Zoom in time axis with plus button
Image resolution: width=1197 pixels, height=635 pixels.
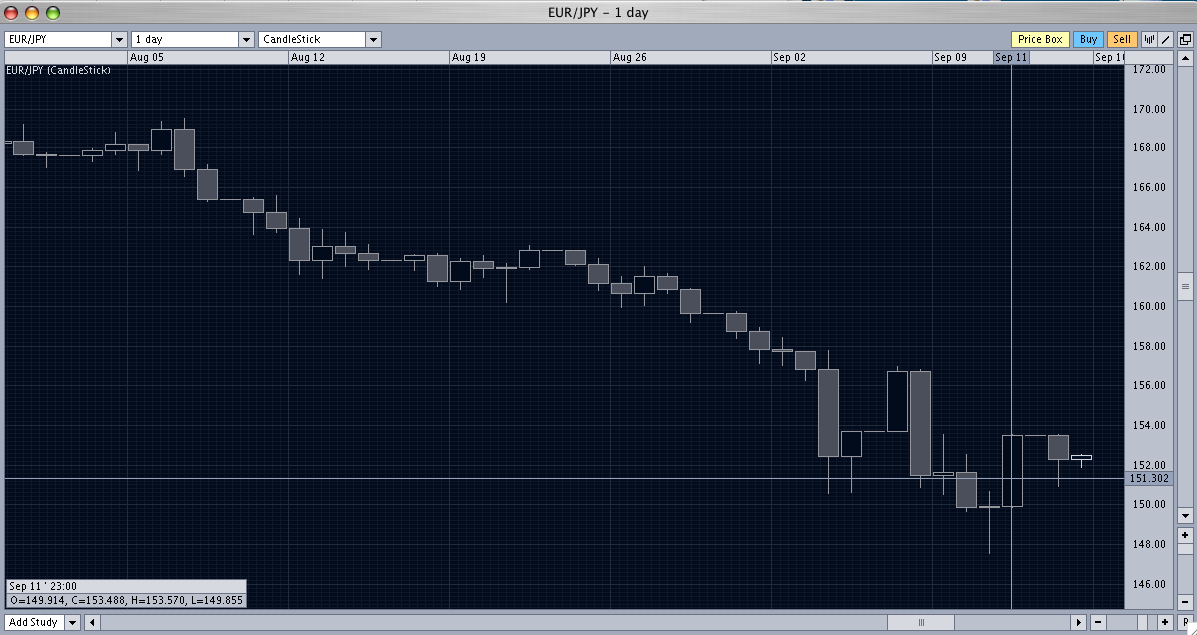1165,622
